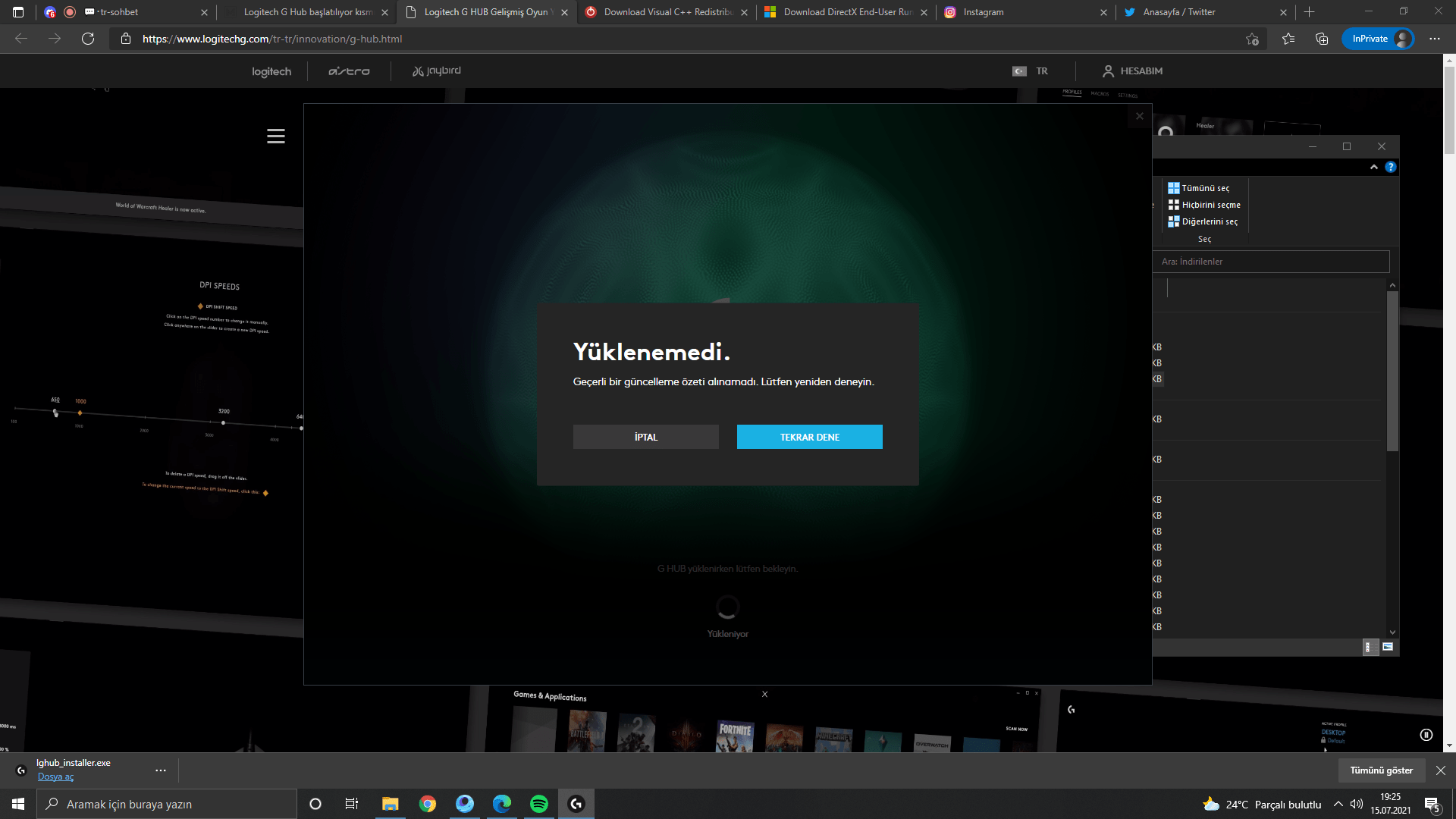Image resolution: width=1456 pixels, height=819 pixels.
Task: Switch to Logitech G Hub başlatılıyor tab
Action: [x=308, y=12]
